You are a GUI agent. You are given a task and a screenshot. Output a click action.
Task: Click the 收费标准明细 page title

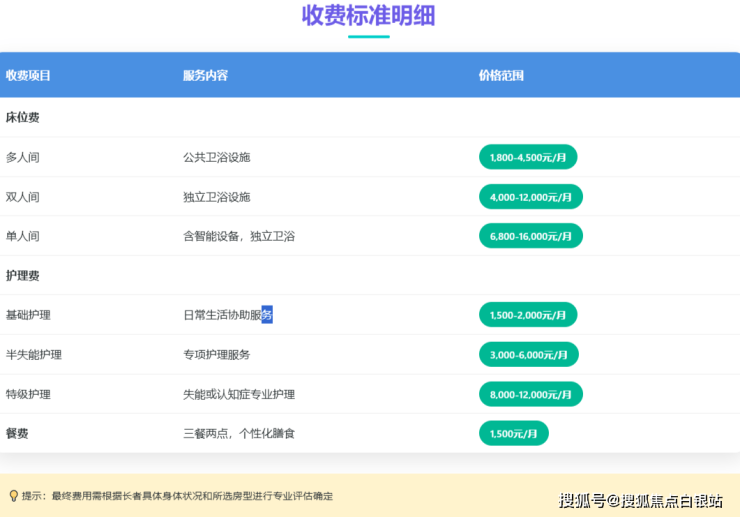368,15
